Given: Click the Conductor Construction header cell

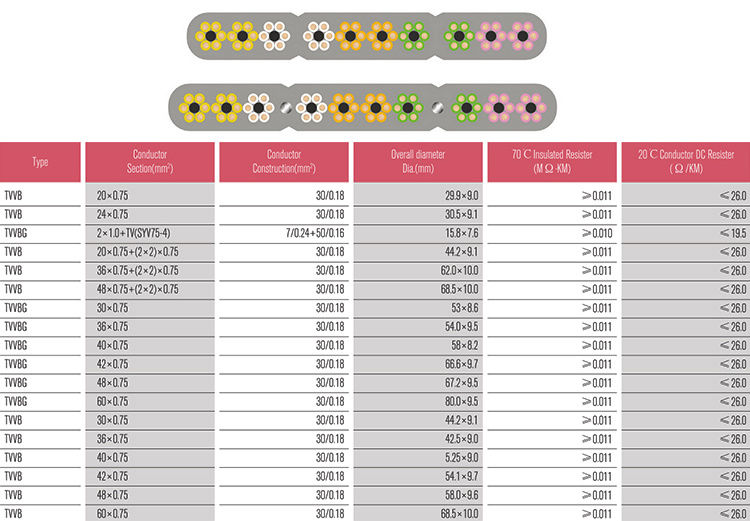Looking at the screenshot, I should [x=284, y=162].
